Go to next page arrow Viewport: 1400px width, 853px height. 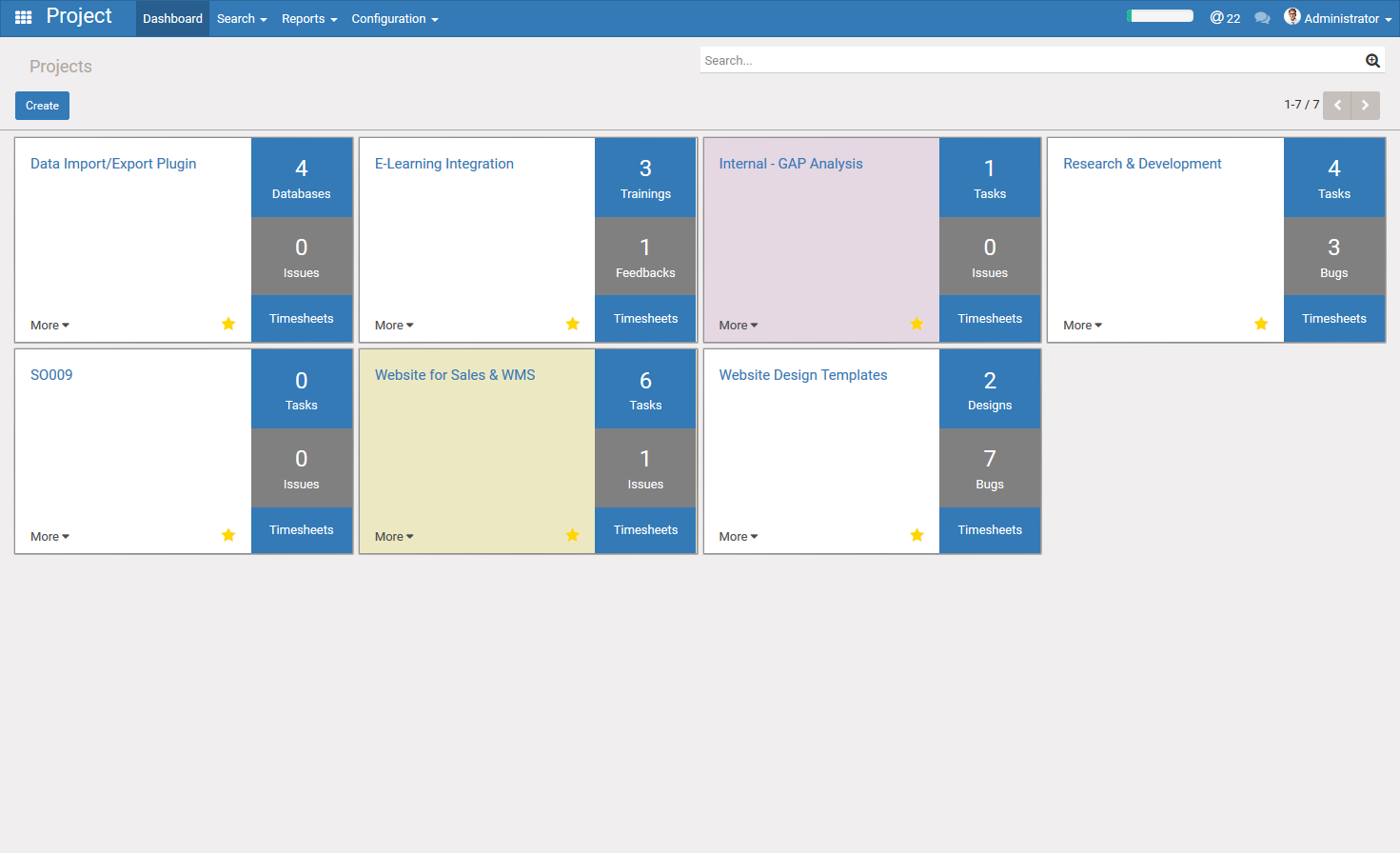(1365, 106)
